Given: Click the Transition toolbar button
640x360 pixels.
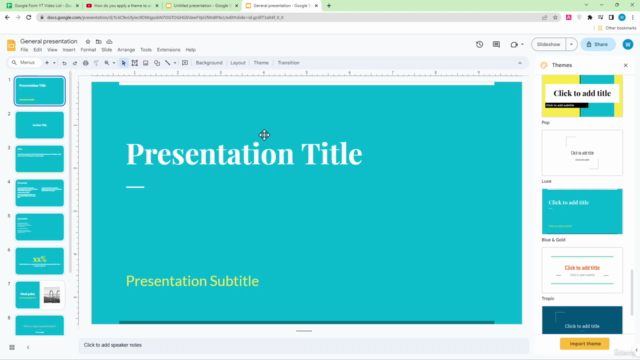Looking at the screenshot, I should 289,63.
